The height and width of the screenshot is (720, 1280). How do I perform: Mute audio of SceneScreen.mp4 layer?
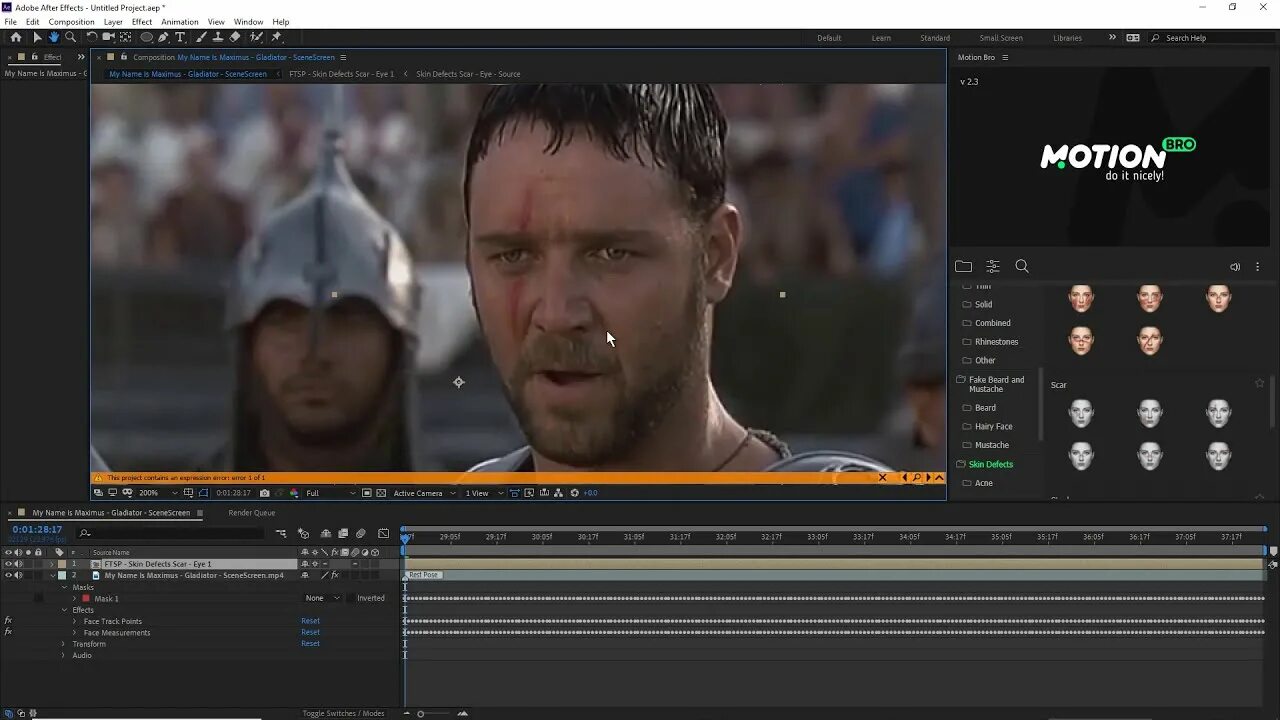click(18, 575)
